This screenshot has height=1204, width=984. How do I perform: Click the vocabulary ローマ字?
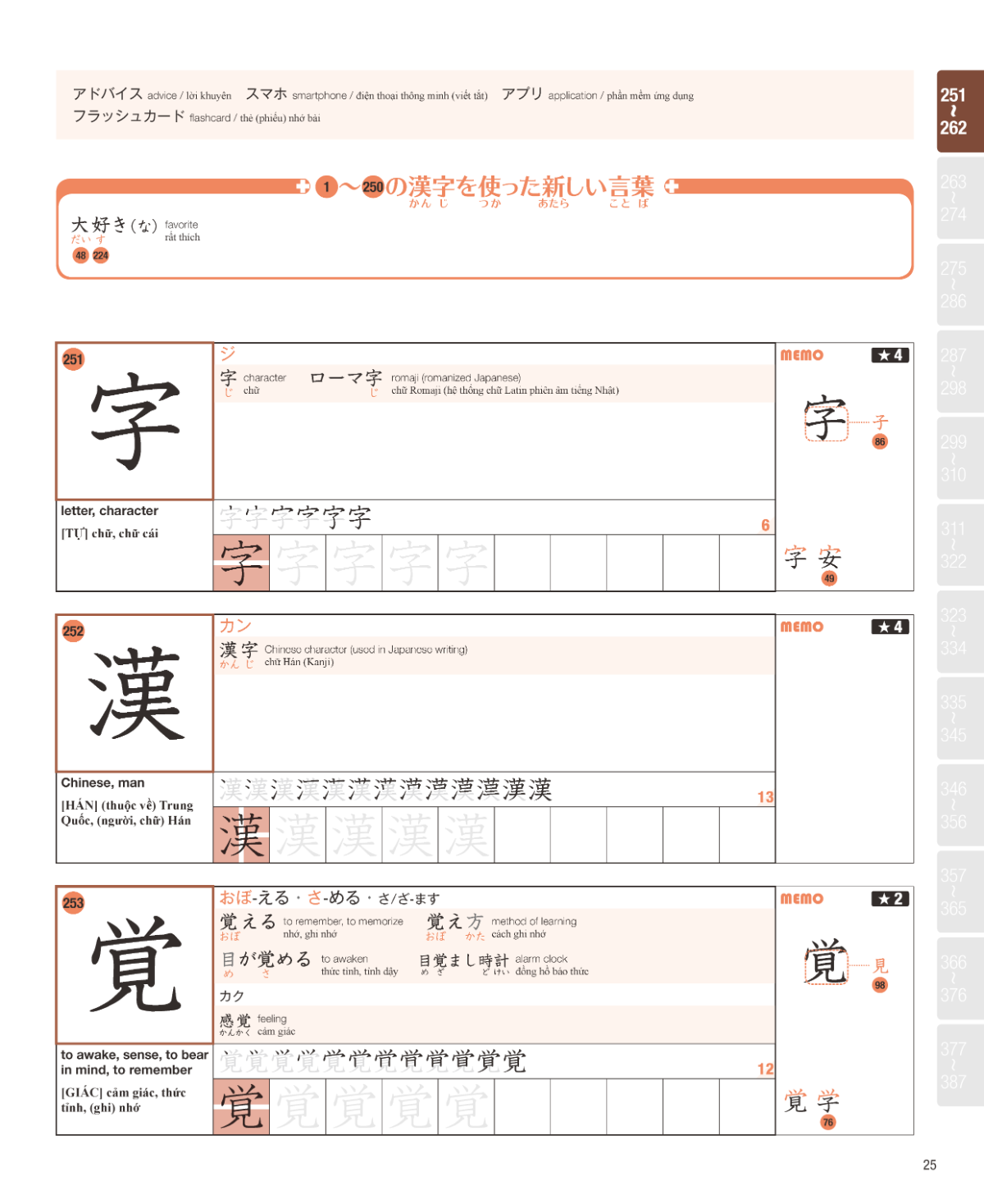(345, 378)
